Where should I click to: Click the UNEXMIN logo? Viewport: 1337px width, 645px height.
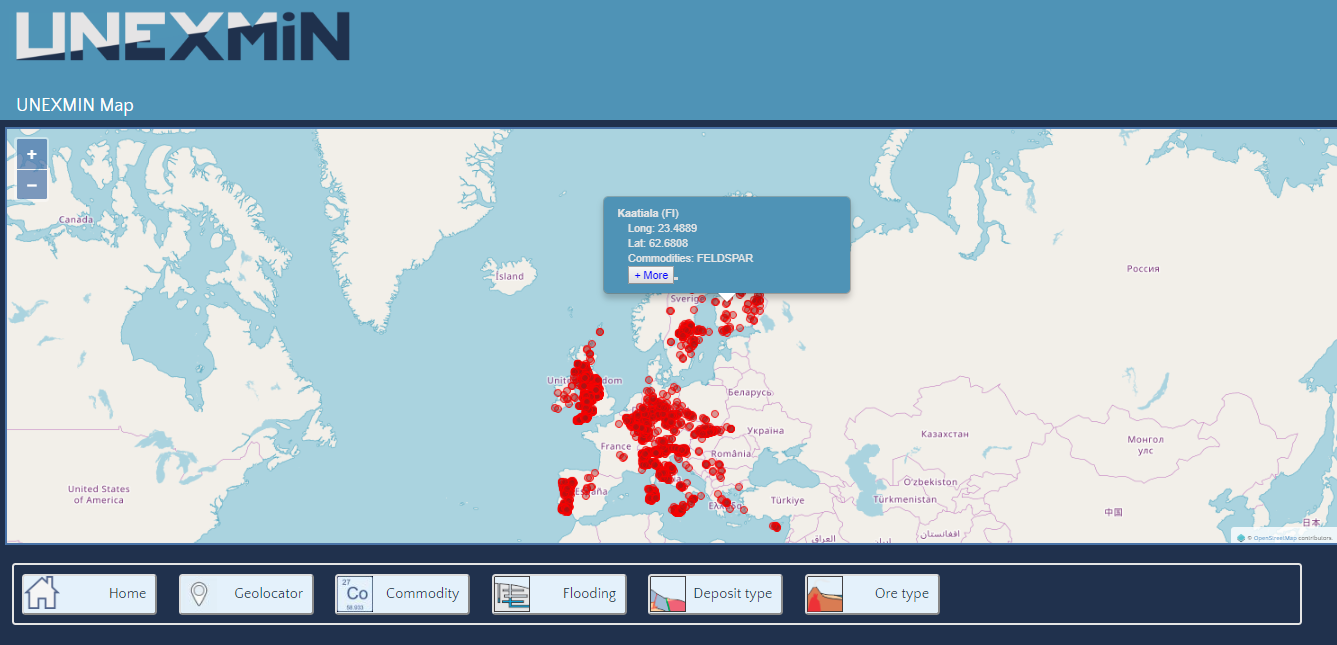click(x=183, y=37)
